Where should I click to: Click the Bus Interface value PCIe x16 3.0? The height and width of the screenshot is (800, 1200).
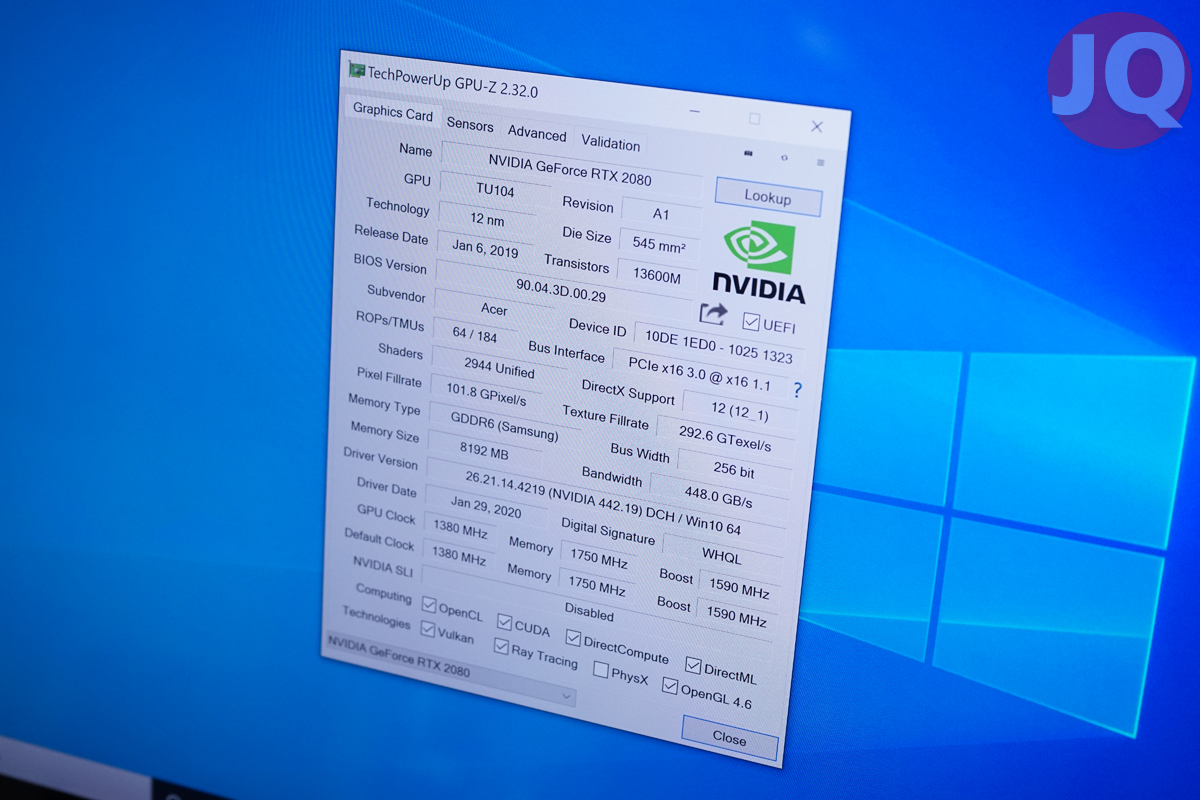[700, 373]
